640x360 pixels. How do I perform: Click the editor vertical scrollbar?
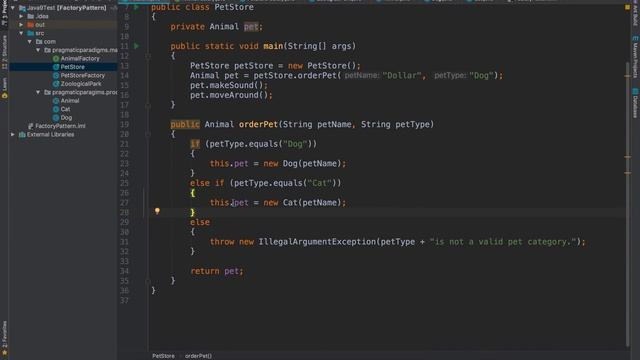pos(628,204)
